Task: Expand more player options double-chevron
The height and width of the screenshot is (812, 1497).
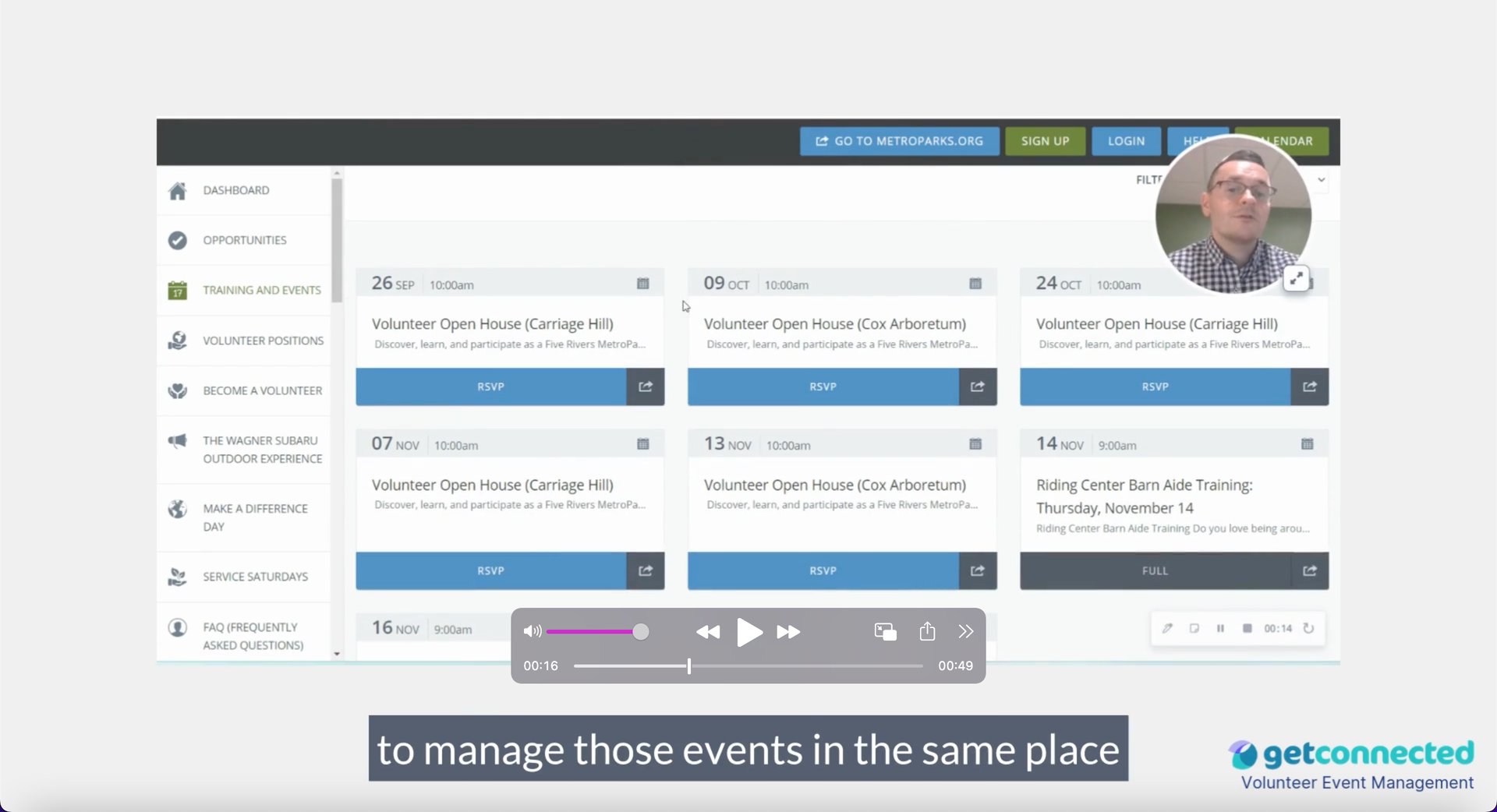Action: (x=965, y=631)
